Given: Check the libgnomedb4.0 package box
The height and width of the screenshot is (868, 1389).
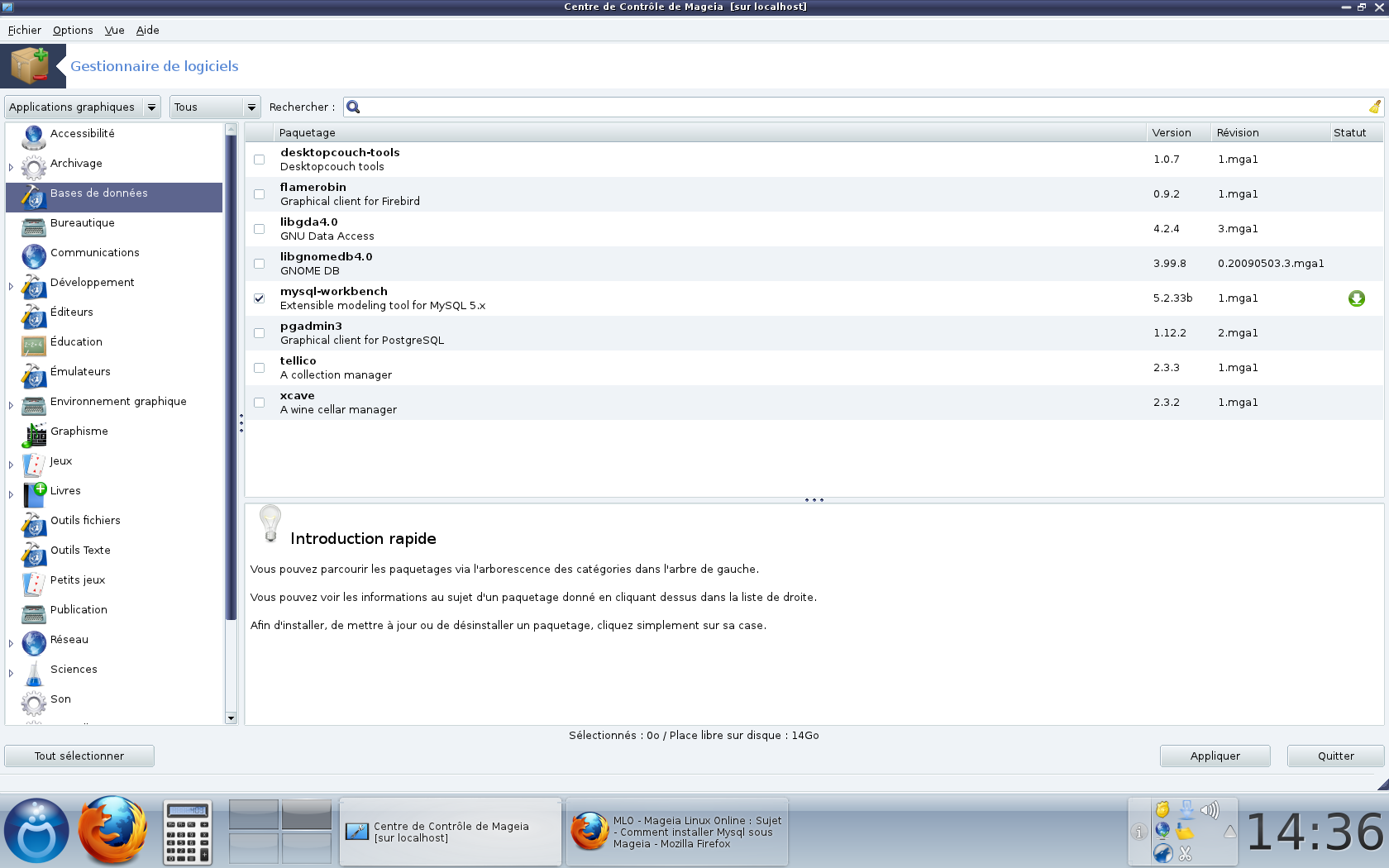Looking at the screenshot, I should (x=260, y=264).
